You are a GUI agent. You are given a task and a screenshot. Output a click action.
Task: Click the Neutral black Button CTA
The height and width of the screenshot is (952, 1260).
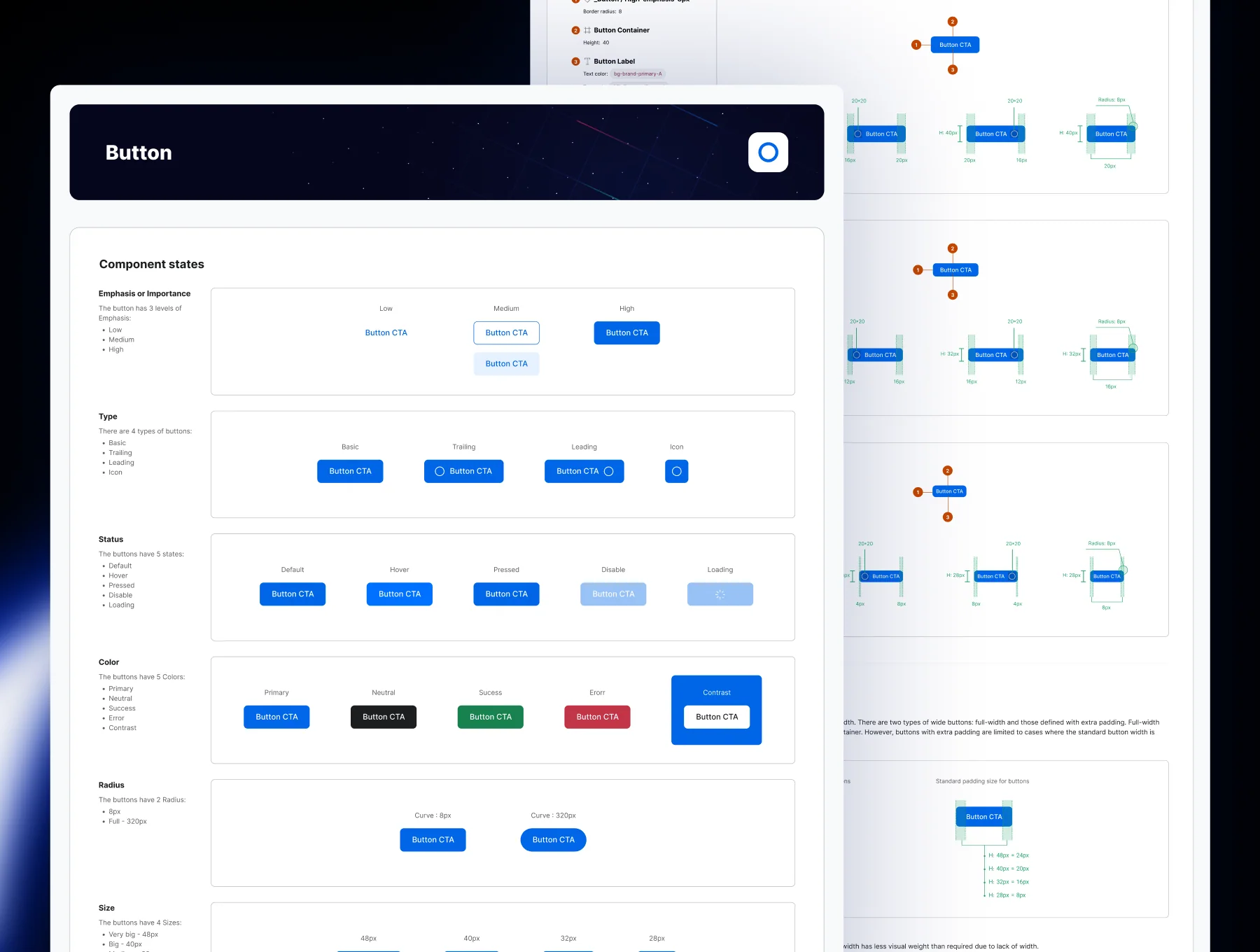[x=383, y=717]
